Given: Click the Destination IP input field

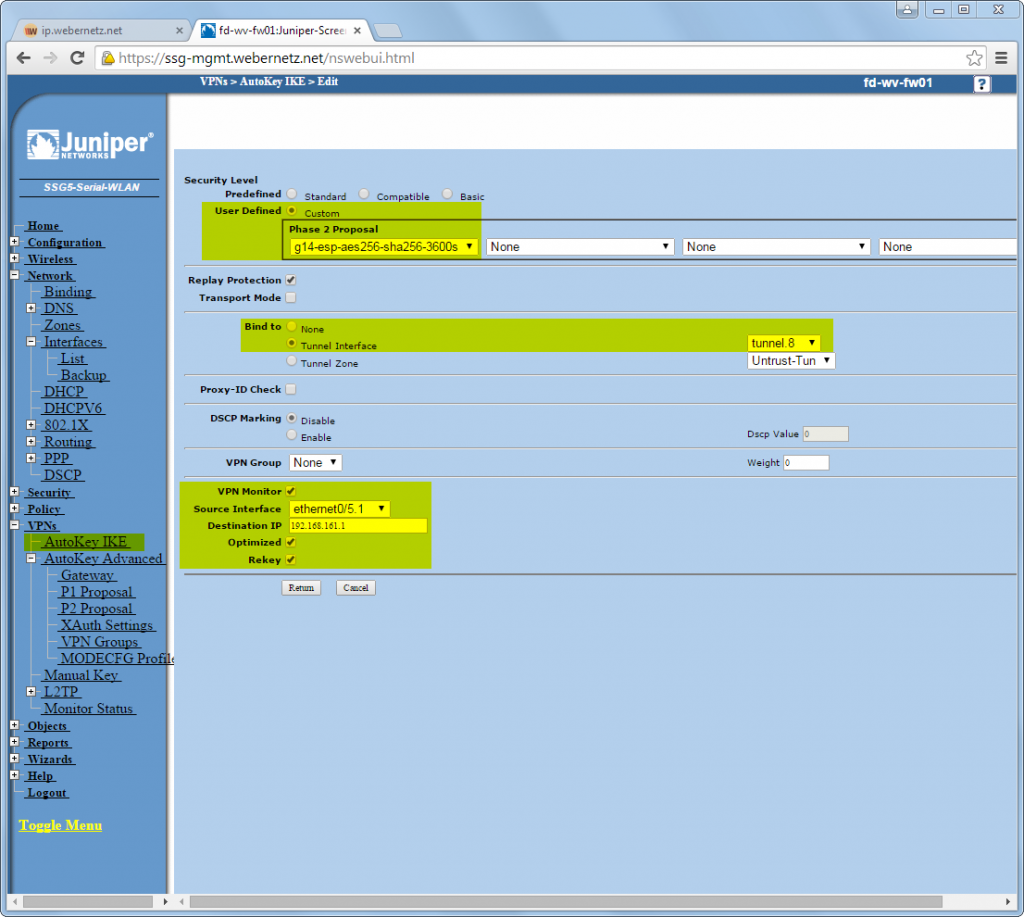Looking at the screenshot, I should coord(358,526).
